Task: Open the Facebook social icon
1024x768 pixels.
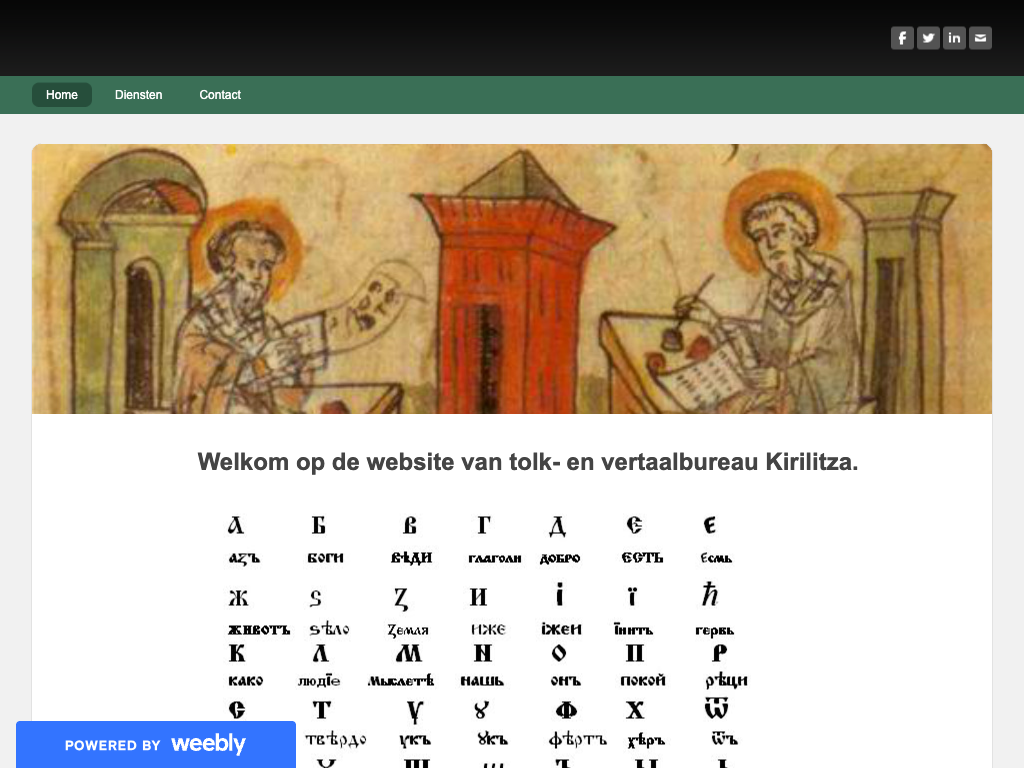Action: [x=902, y=38]
